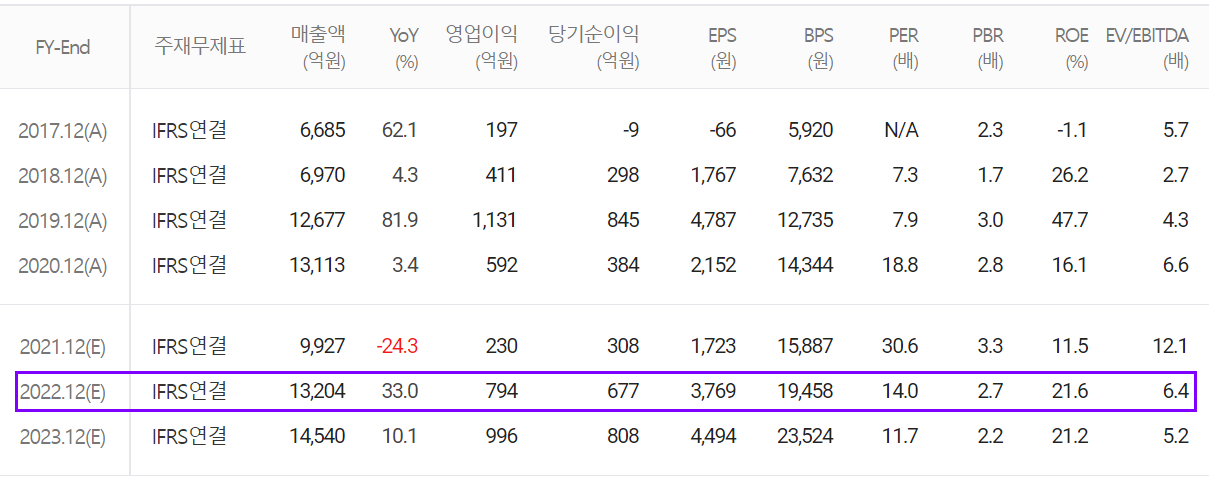
Task: Click the 2023 EV/EBITDA value 5.2
Action: 1176,437
